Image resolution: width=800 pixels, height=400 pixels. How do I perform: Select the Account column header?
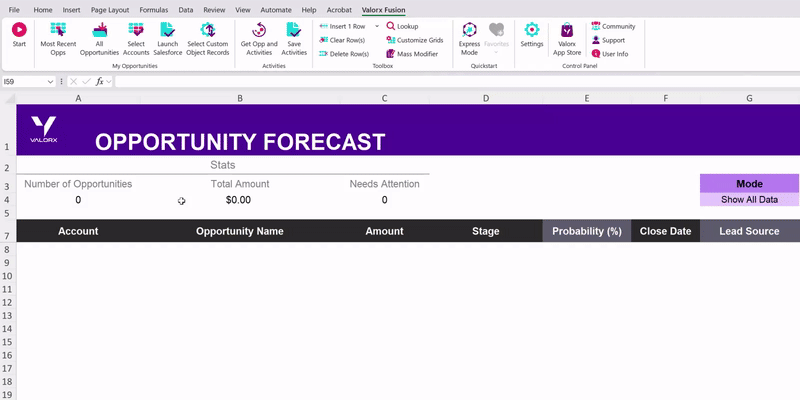coord(78,231)
